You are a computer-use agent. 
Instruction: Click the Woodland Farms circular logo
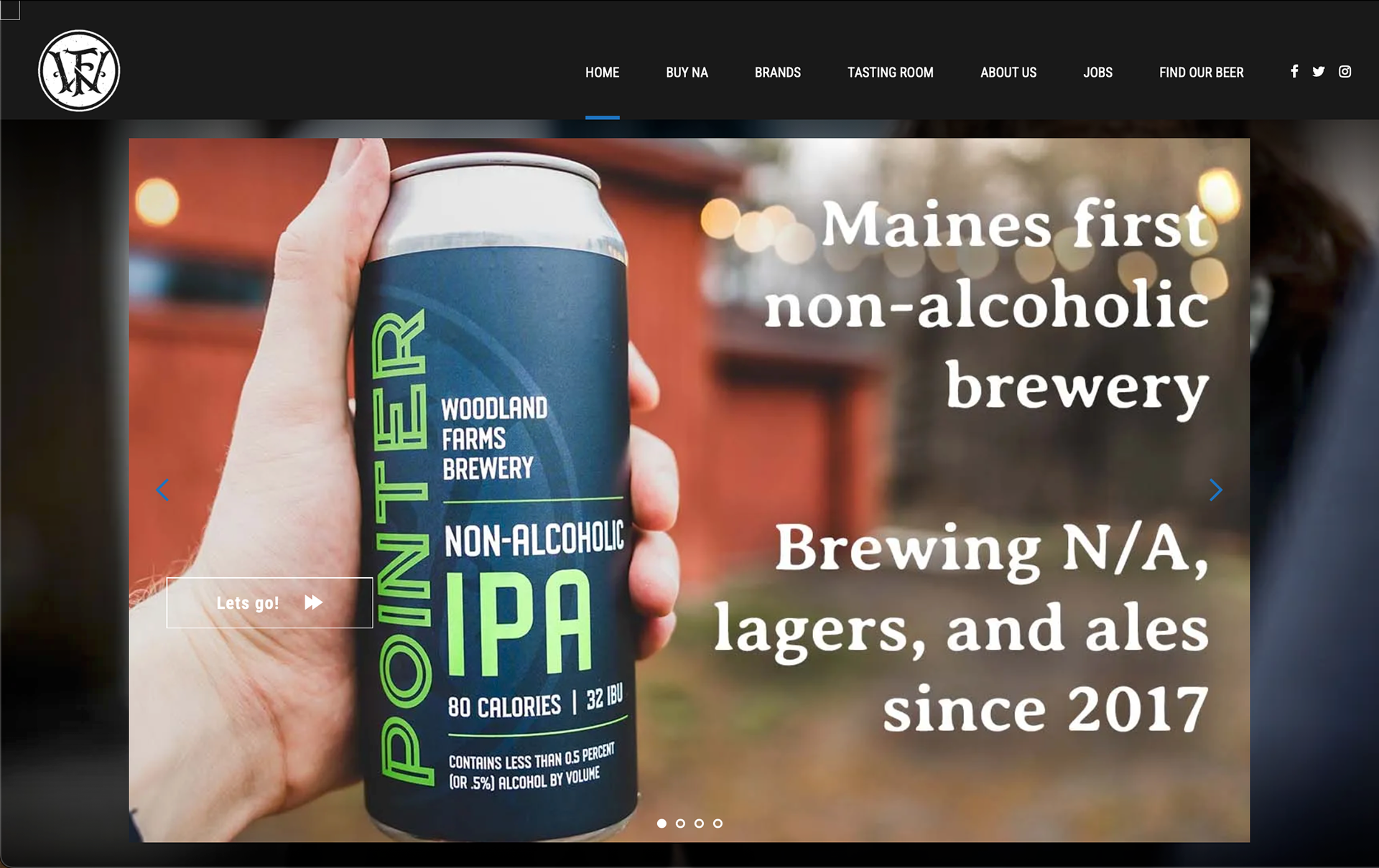79,71
